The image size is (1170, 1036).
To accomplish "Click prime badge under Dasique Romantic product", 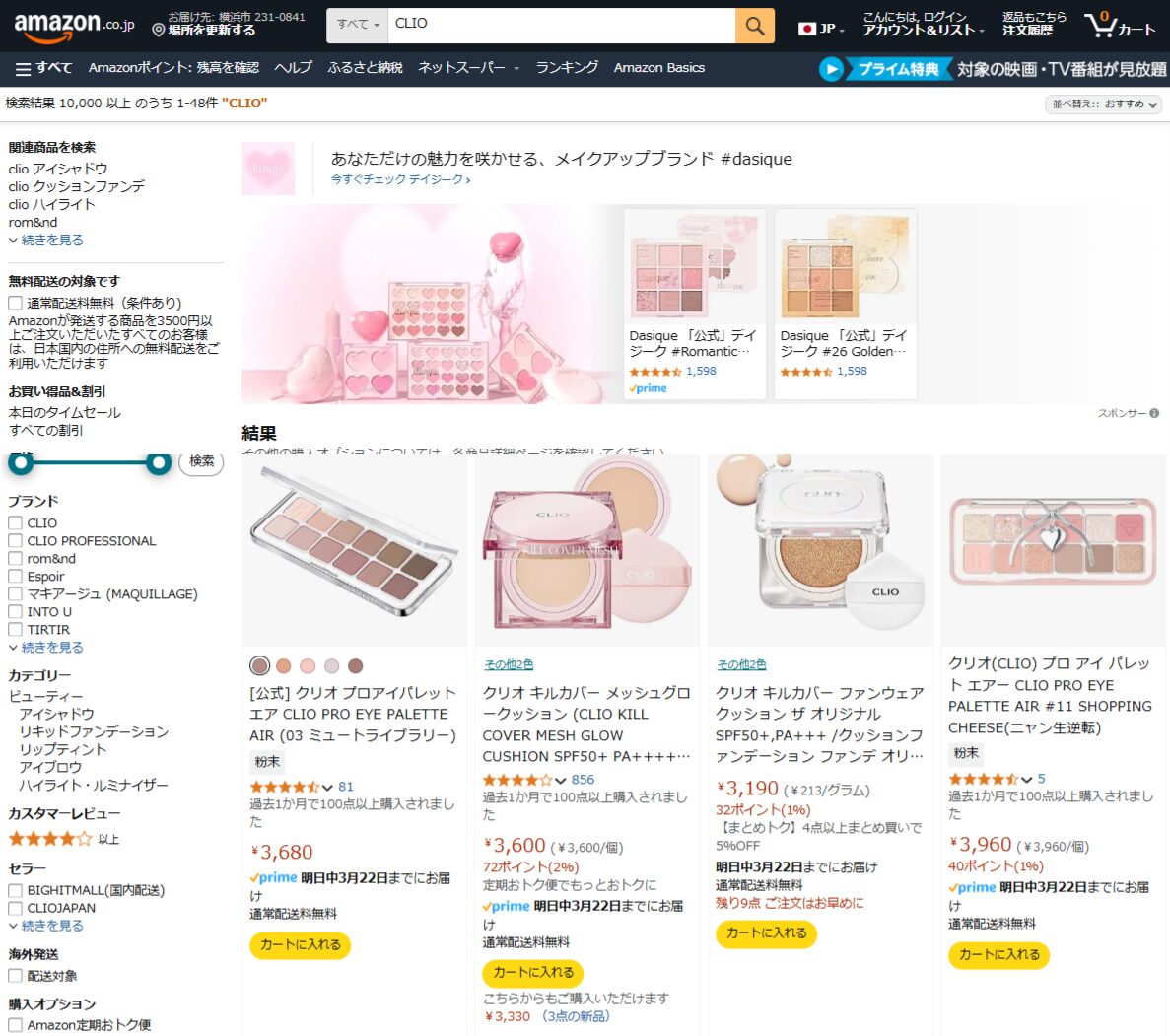I will 648,388.
